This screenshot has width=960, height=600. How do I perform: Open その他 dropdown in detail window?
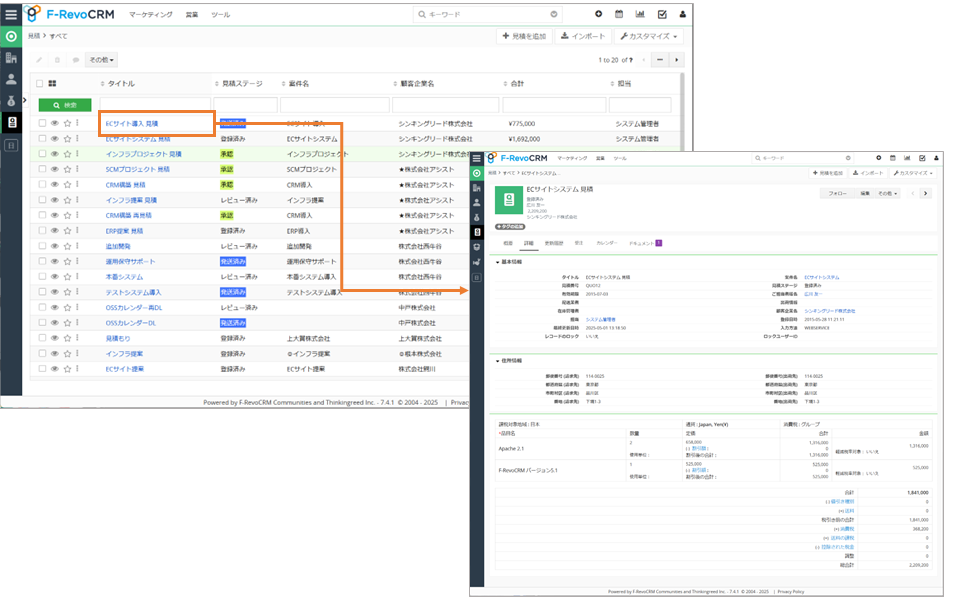(x=888, y=193)
